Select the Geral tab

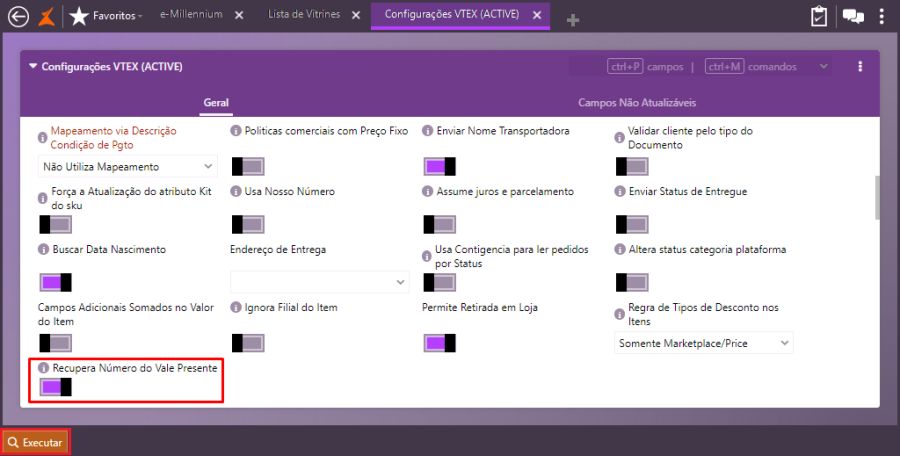pyautogui.click(x=216, y=103)
